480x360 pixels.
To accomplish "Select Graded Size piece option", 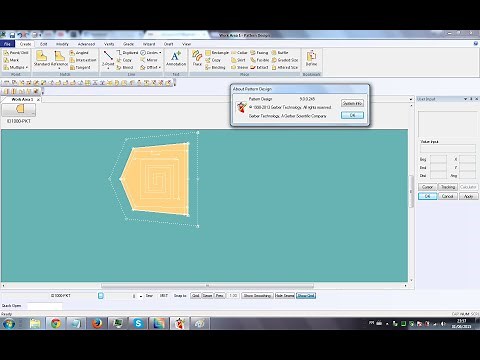I will click(x=285, y=60).
